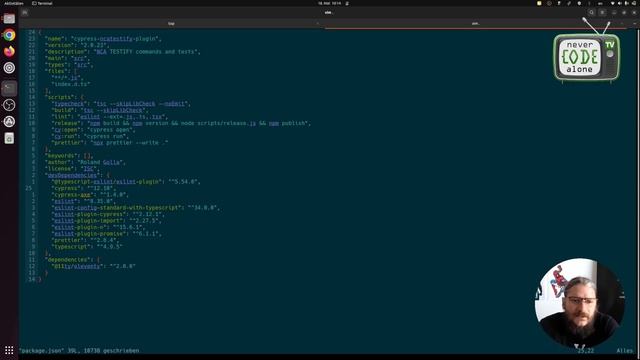Click the new-tab button in the terminal header

(x=25, y=12)
